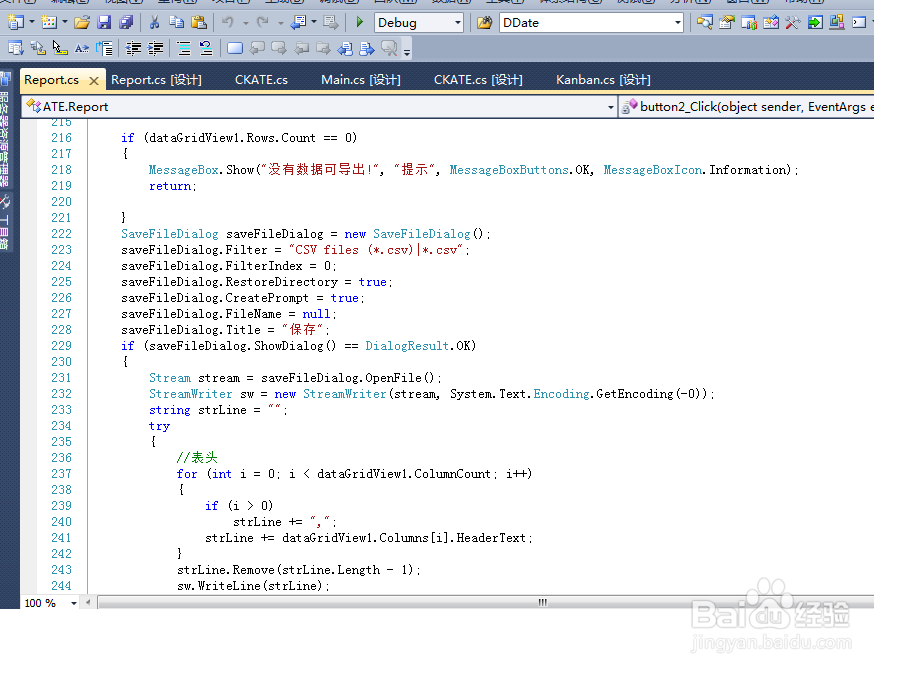Cut selected code using the scissors icon
This screenshot has height=674, width=901.
pos(155,22)
